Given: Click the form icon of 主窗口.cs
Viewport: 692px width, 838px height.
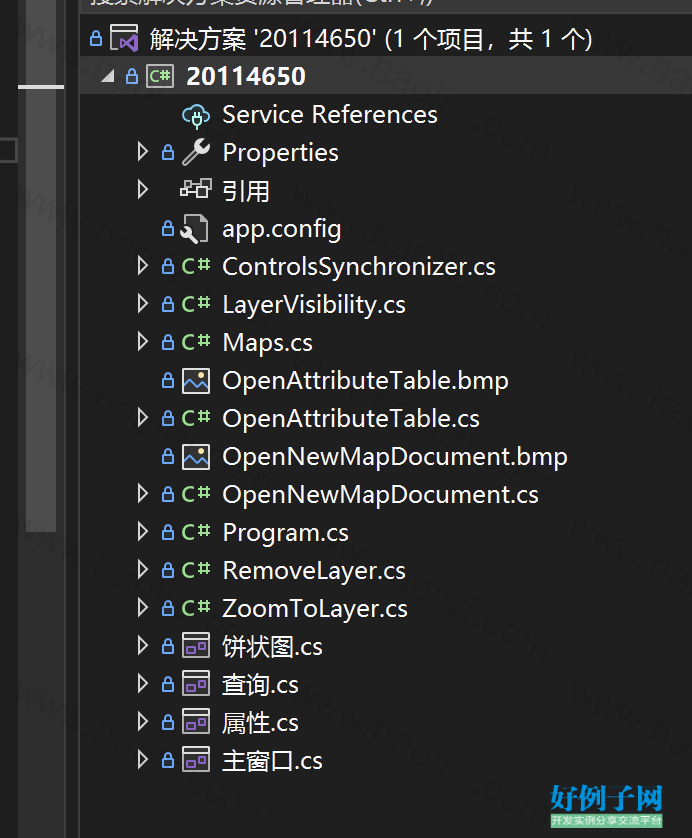Looking at the screenshot, I should coord(196,759).
